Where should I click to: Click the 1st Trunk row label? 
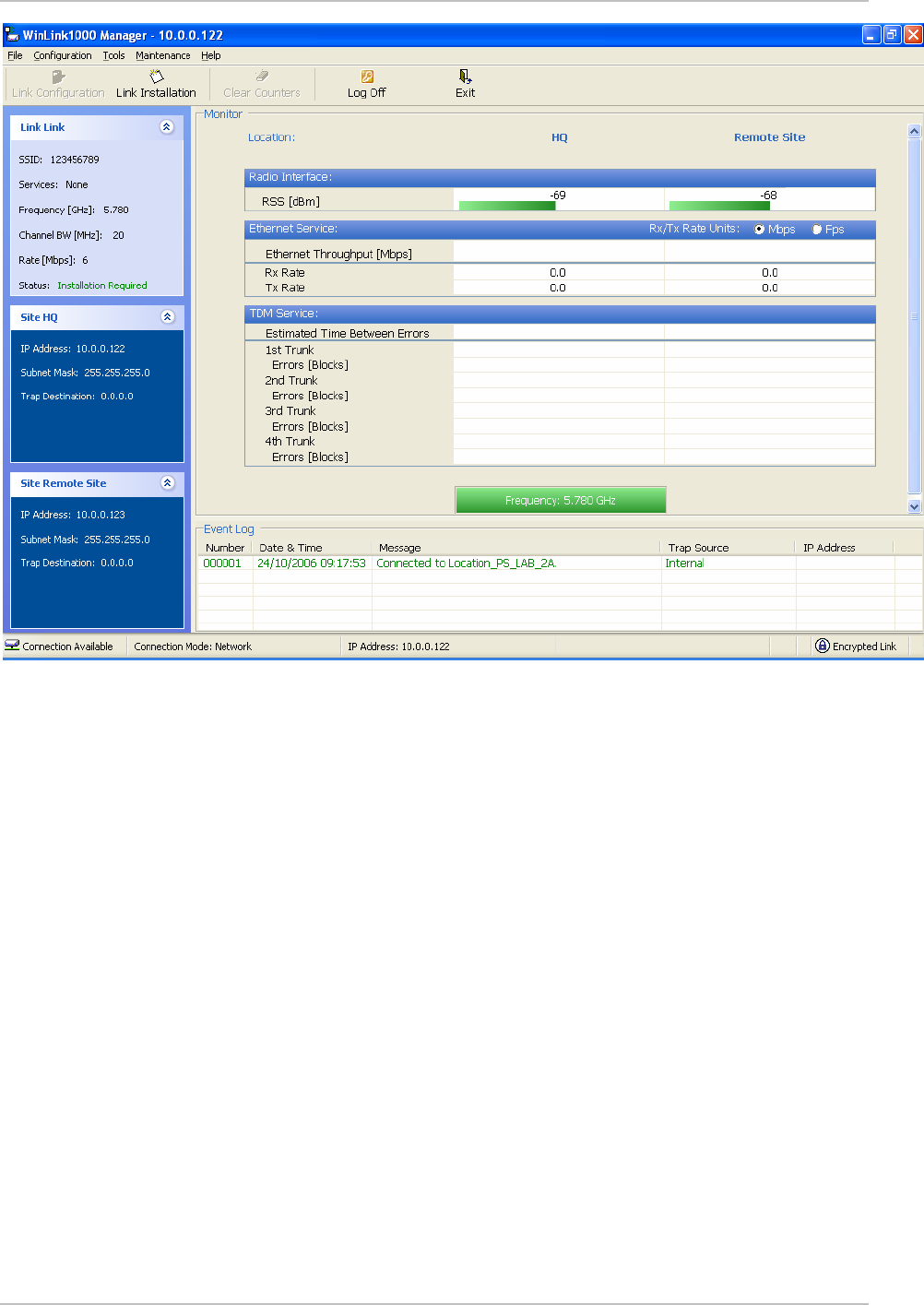click(290, 350)
